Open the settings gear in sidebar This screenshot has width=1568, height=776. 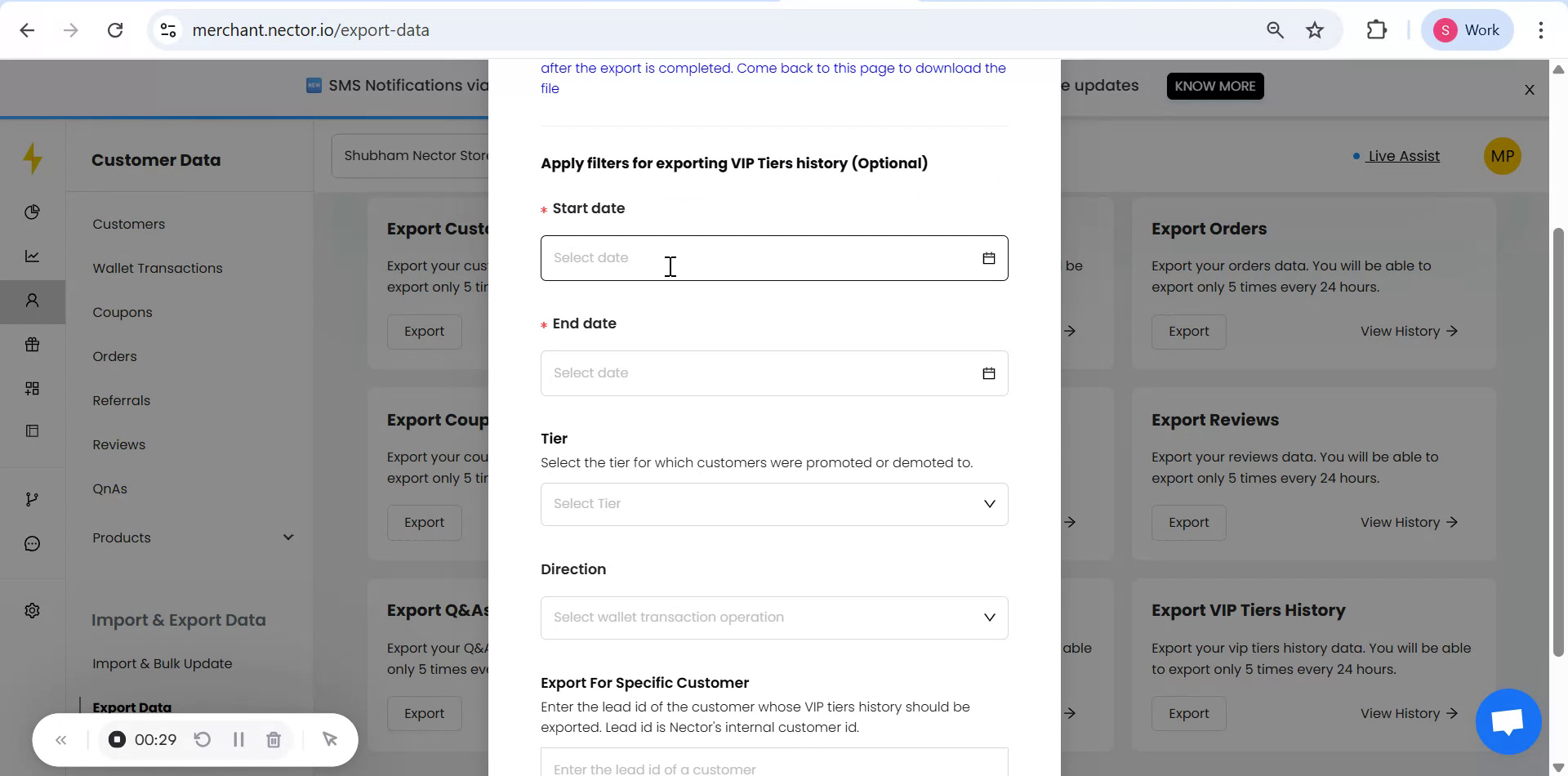pyautogui.click(x=33, y=610)
